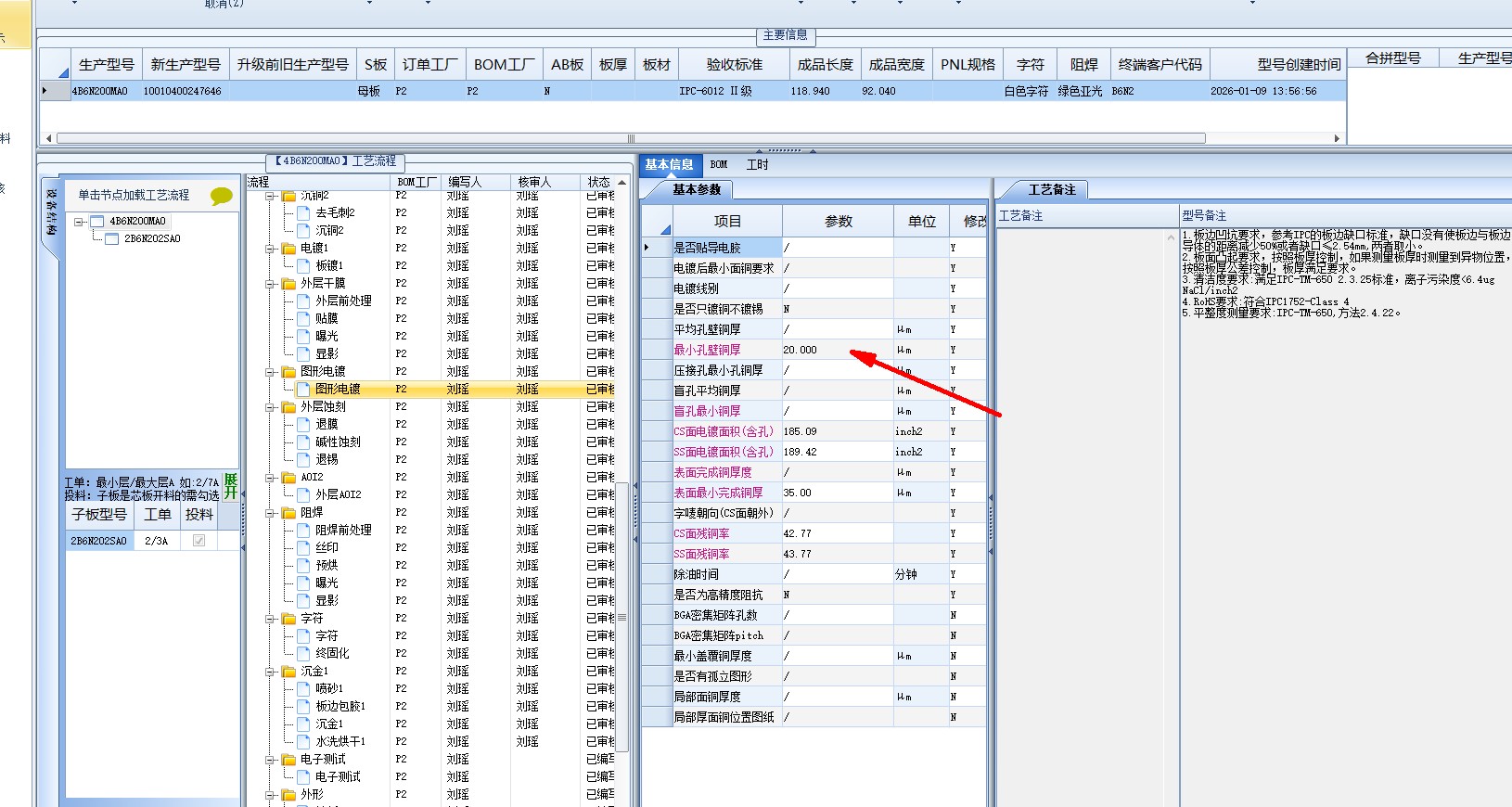Switch to the 工时 tab
The width and height of the screenshot is (1512, 807).
tap(758, 165)
